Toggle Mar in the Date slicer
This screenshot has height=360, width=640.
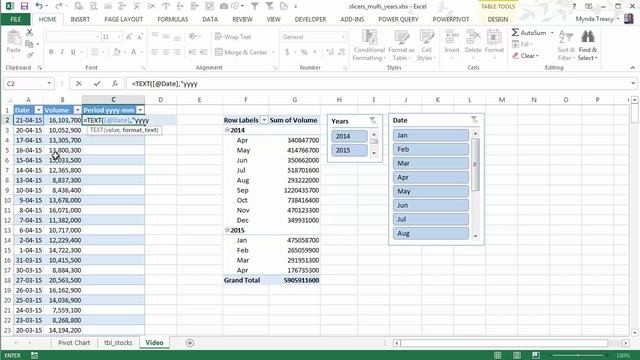431,163
